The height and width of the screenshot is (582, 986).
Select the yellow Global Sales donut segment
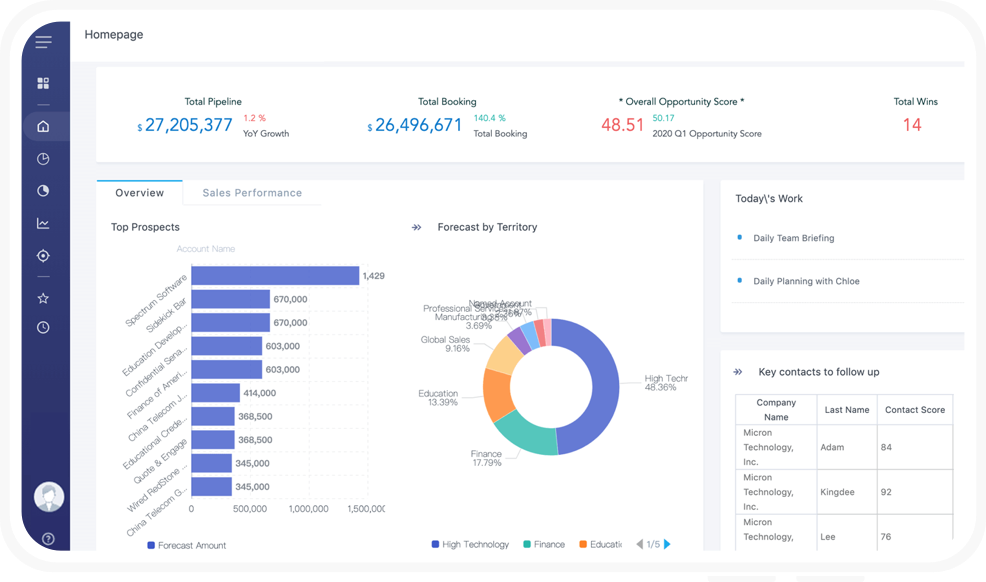point(504,356)
